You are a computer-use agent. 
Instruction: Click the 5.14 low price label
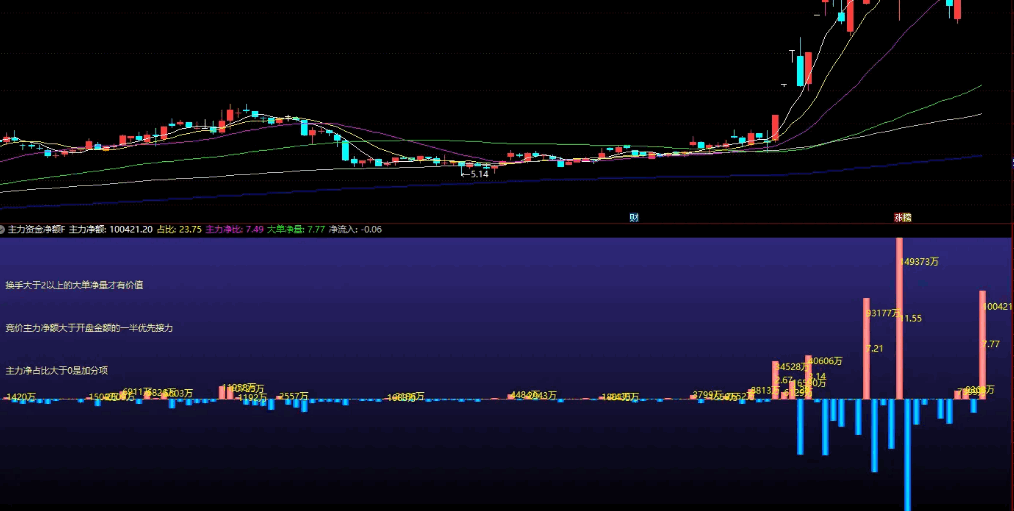click(x=479, y=174)
